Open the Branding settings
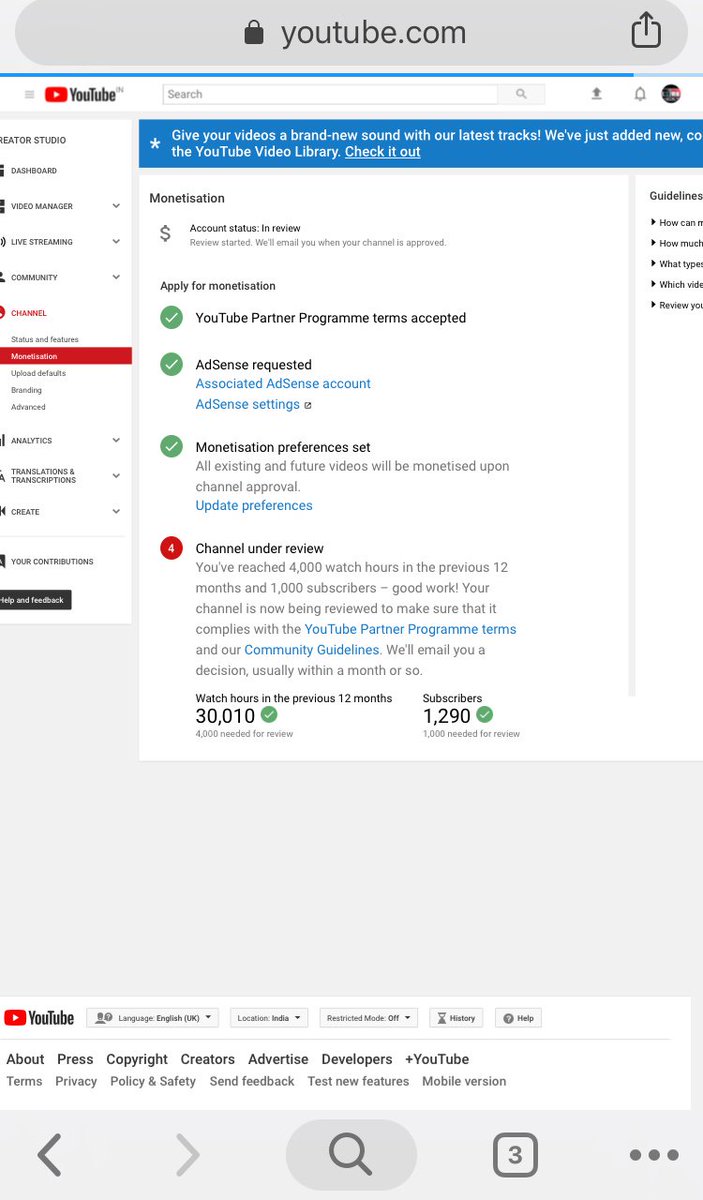This screenshot has width=703, height=1200. click(27, 390)
